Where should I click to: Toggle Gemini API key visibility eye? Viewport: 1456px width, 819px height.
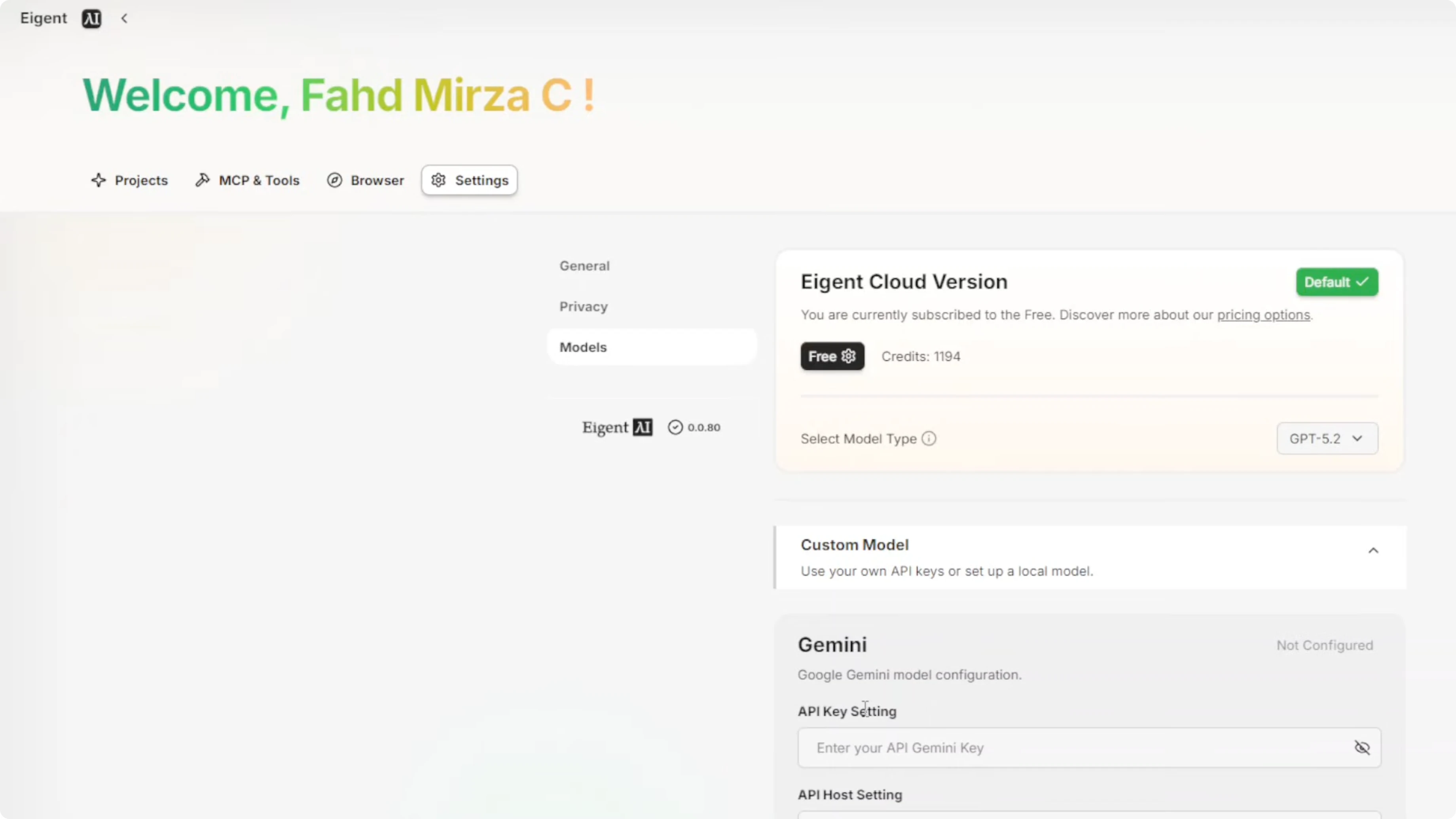[x=1362, y=748]
